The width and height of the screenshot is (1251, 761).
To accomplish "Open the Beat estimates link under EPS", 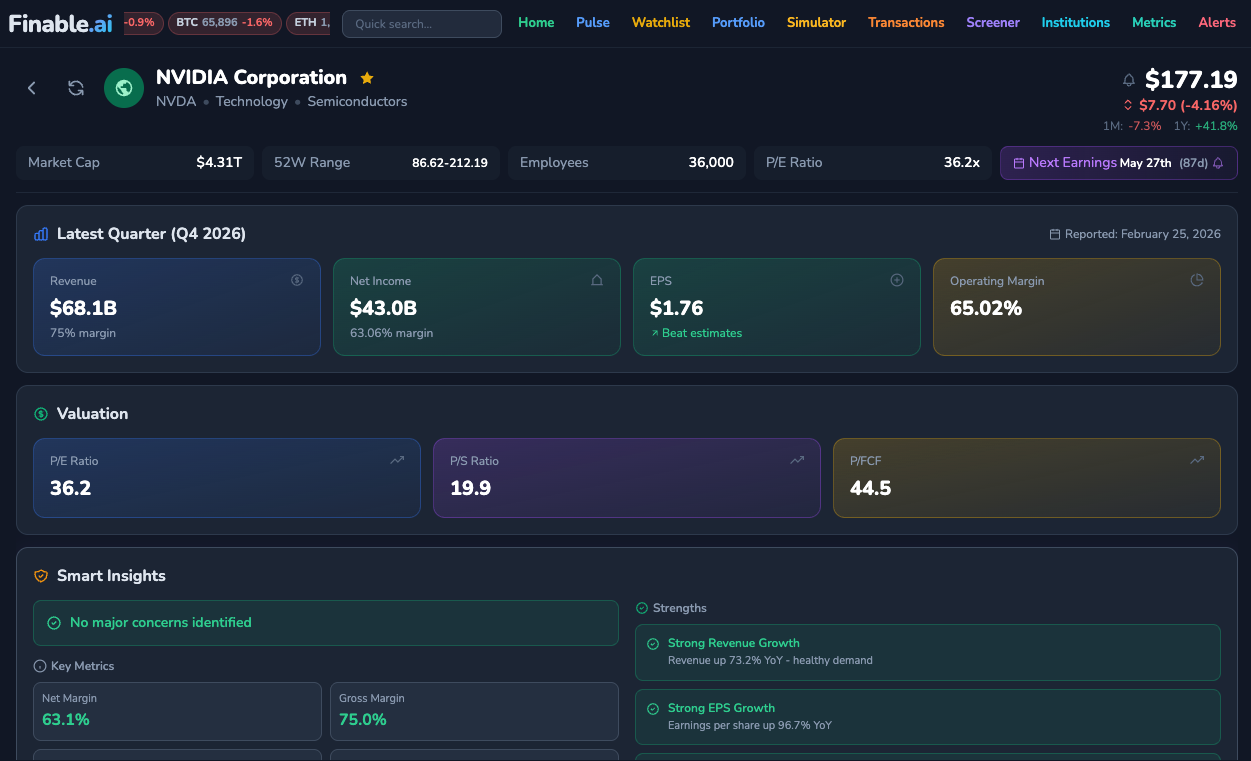I will [695, 333].
